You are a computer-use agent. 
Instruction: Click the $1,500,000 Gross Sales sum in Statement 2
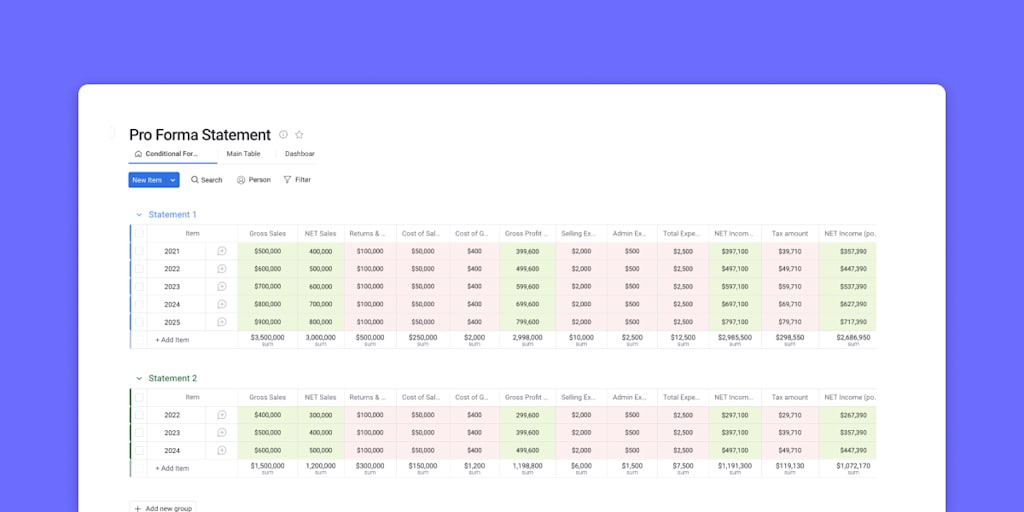(268, 466)
